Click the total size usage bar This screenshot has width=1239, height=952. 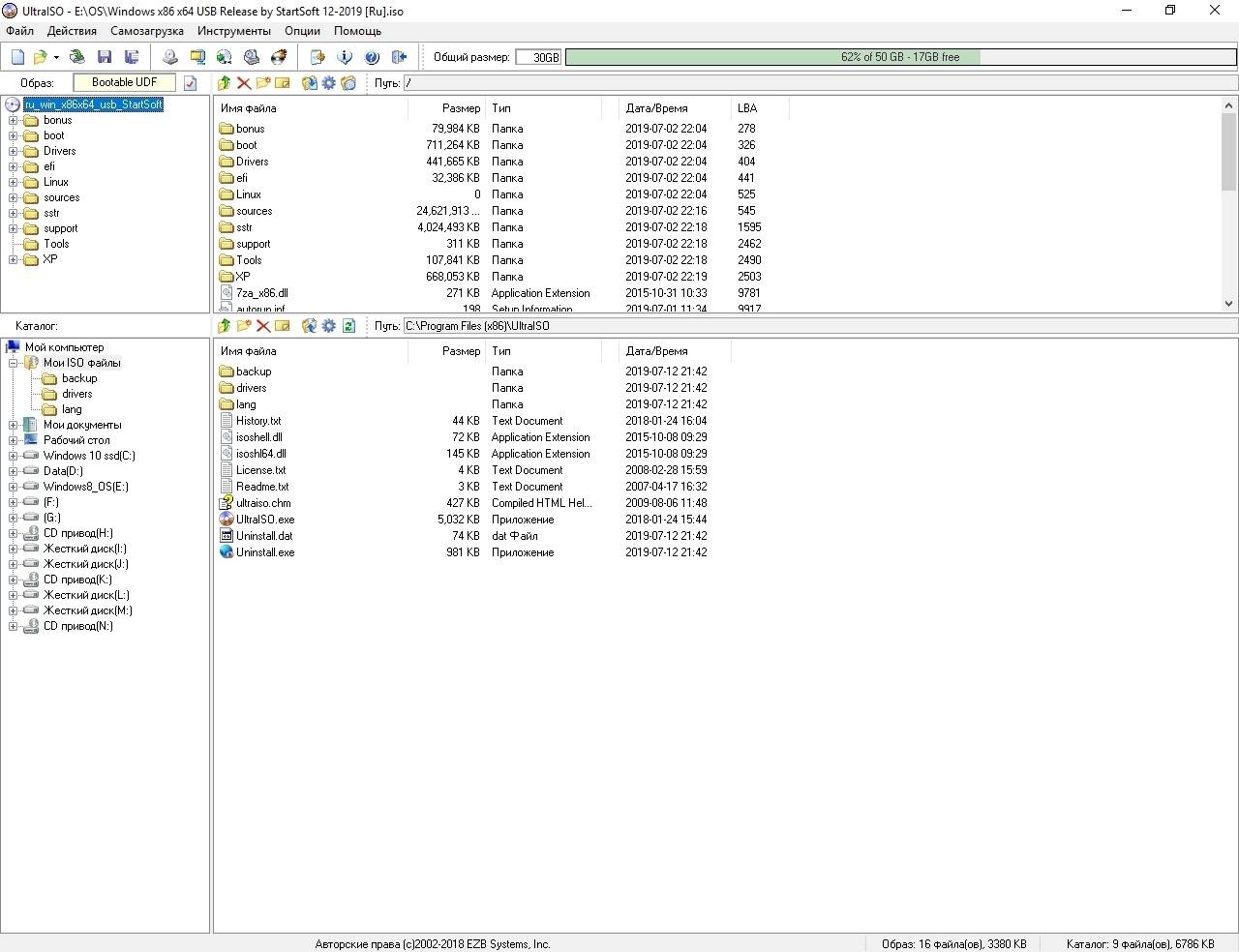(x=900, y=57)
